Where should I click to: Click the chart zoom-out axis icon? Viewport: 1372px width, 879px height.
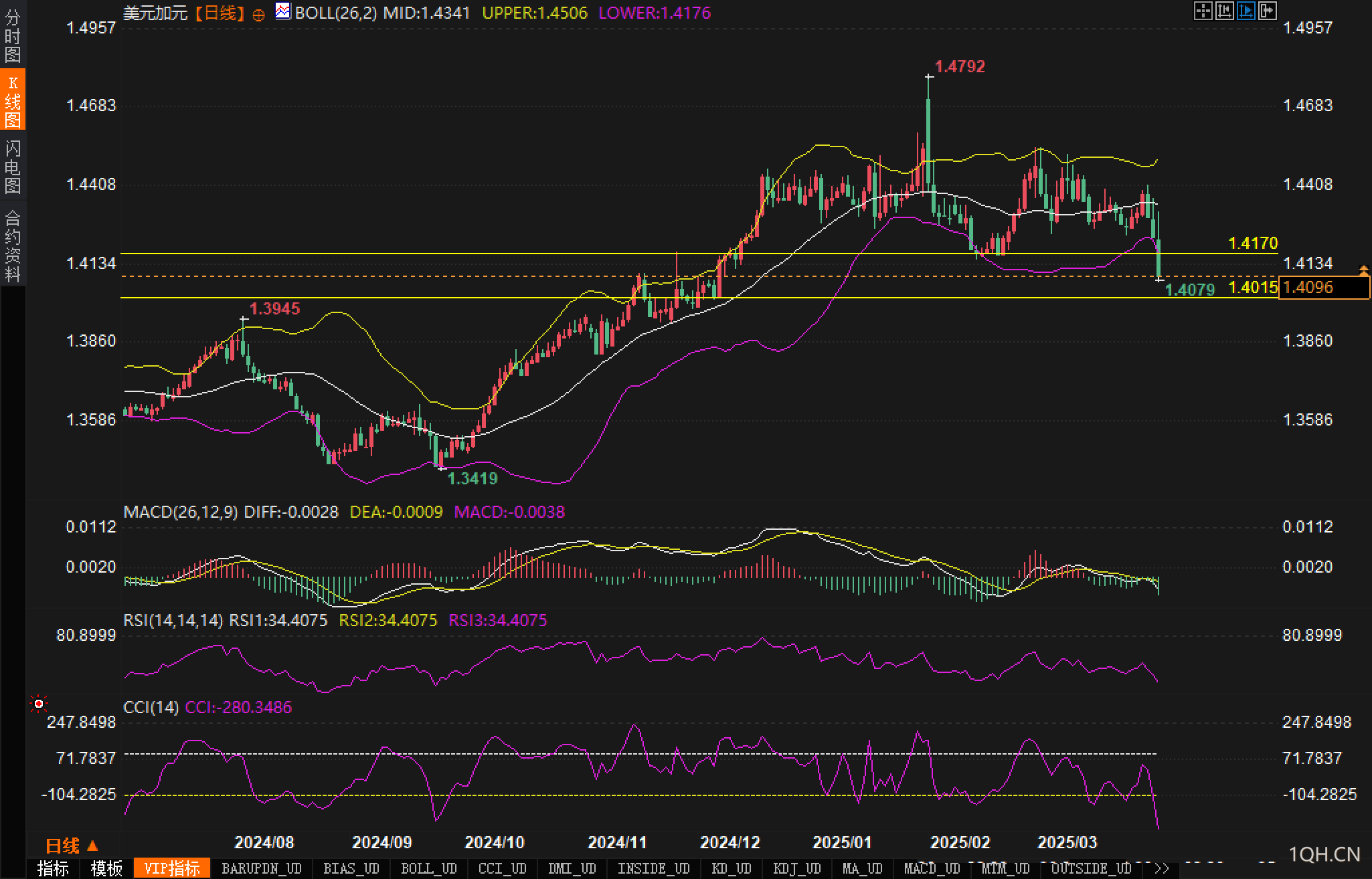1224,11
